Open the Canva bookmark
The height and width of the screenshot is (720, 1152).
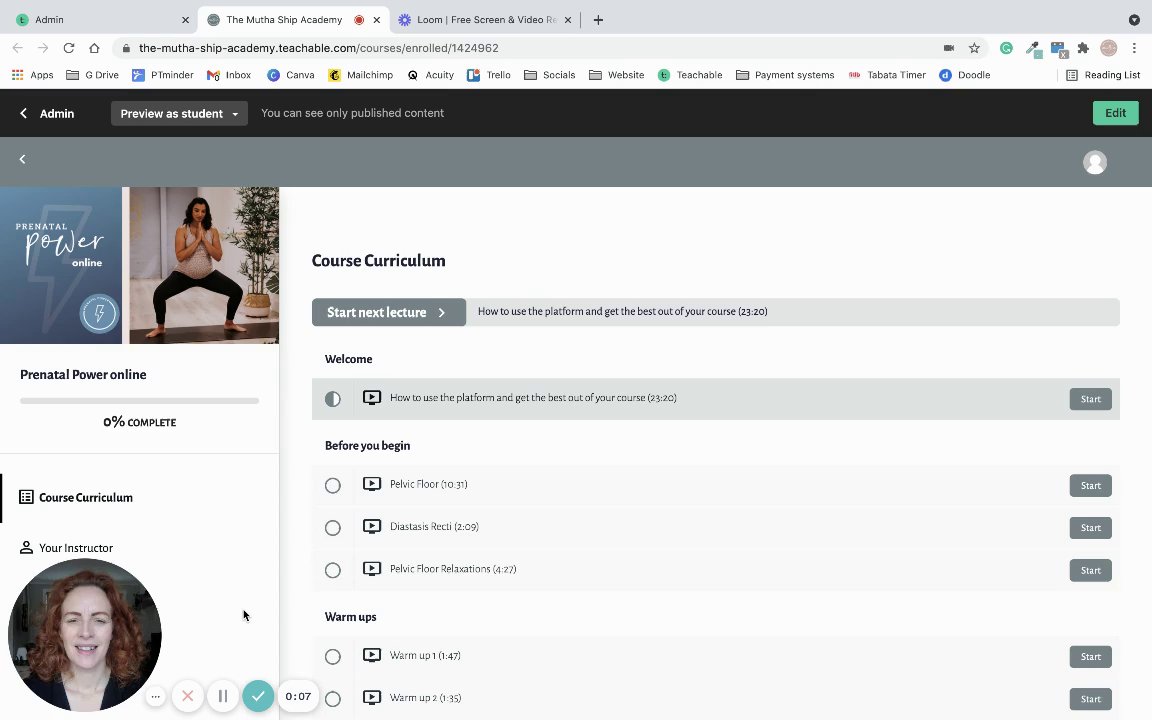[291, 75]
